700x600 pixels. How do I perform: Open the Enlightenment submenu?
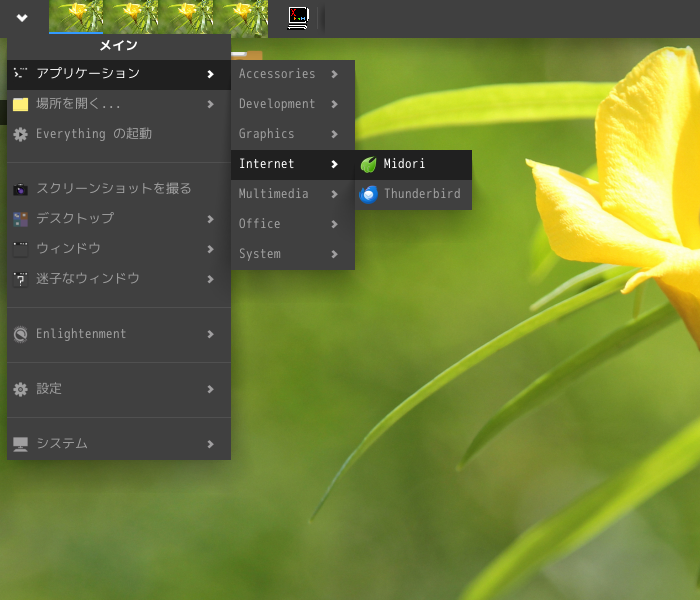[119, 334]
